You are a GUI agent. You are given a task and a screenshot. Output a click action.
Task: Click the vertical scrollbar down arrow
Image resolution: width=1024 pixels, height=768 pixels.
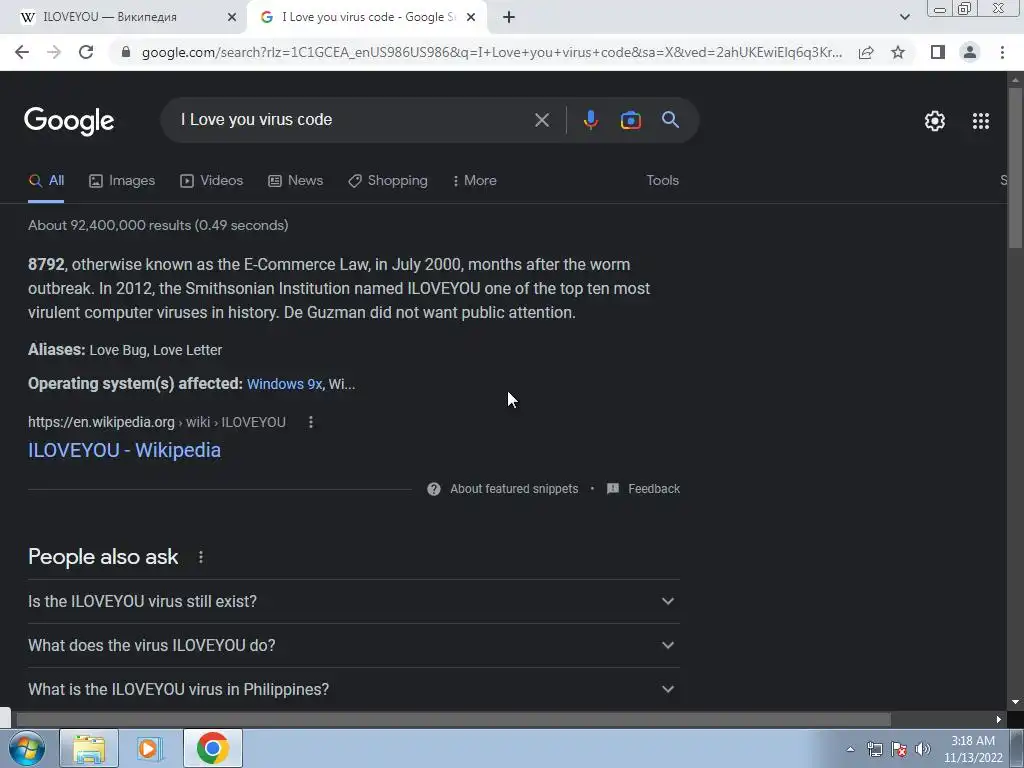coord(1015,703)
